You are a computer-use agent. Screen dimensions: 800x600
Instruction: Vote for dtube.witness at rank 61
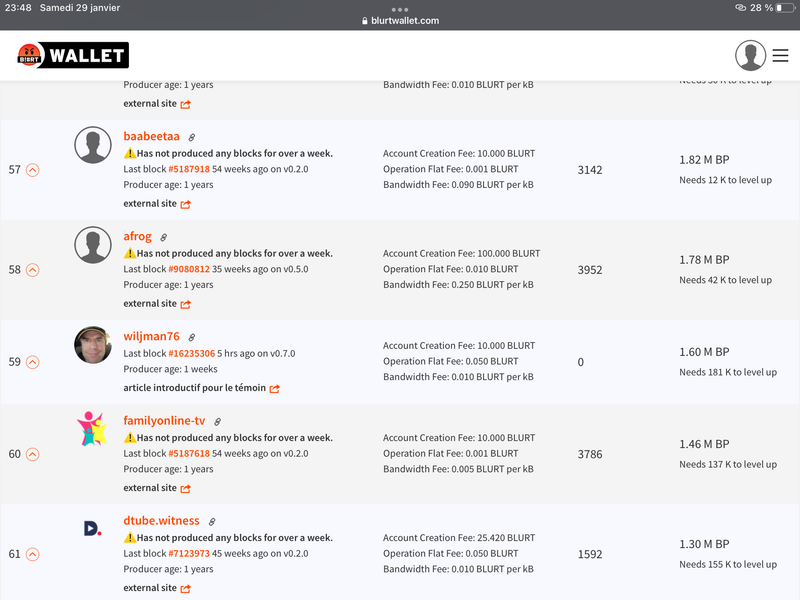pyautogui.click(x=32, y=554)
